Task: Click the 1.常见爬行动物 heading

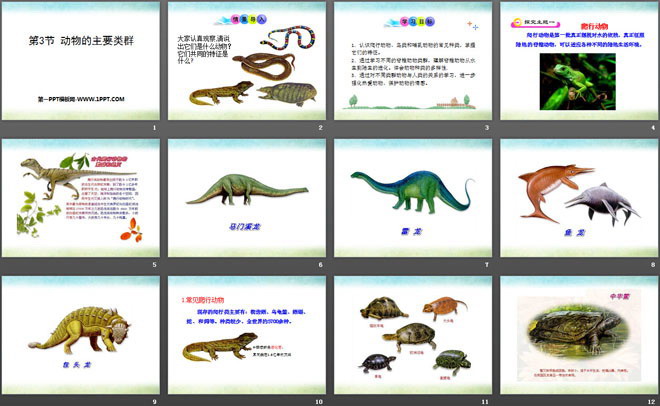Action: point(202,300)
